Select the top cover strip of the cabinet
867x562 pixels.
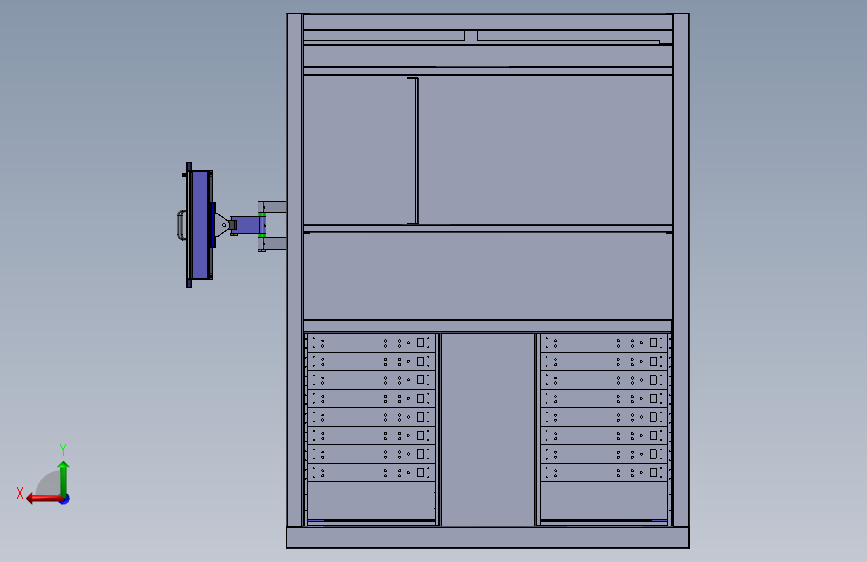point(488,22)
